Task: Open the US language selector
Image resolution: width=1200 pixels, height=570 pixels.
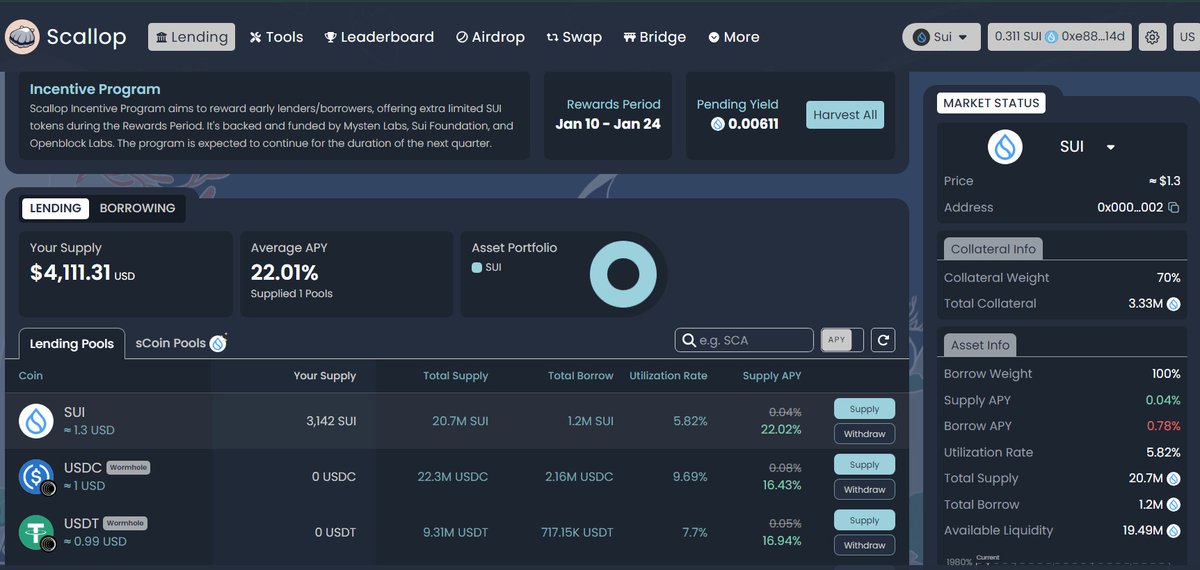Action: pyautogui.click(x=1186, y=37)
